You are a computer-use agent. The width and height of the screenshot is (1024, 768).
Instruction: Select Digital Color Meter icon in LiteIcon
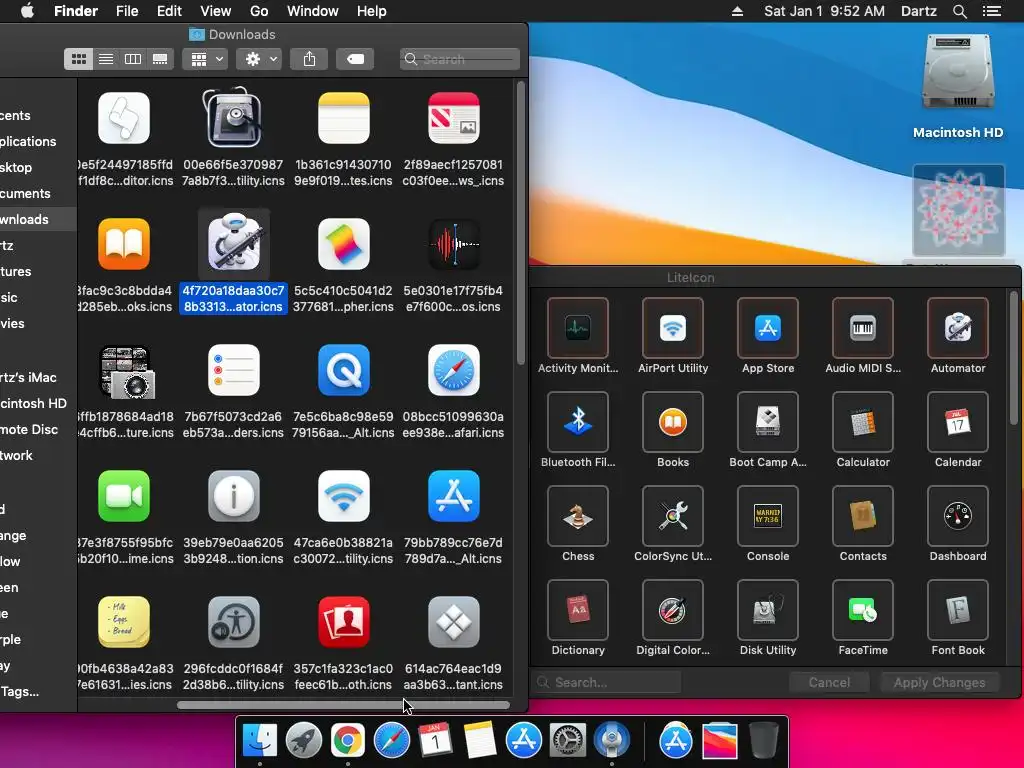(673, 610)
